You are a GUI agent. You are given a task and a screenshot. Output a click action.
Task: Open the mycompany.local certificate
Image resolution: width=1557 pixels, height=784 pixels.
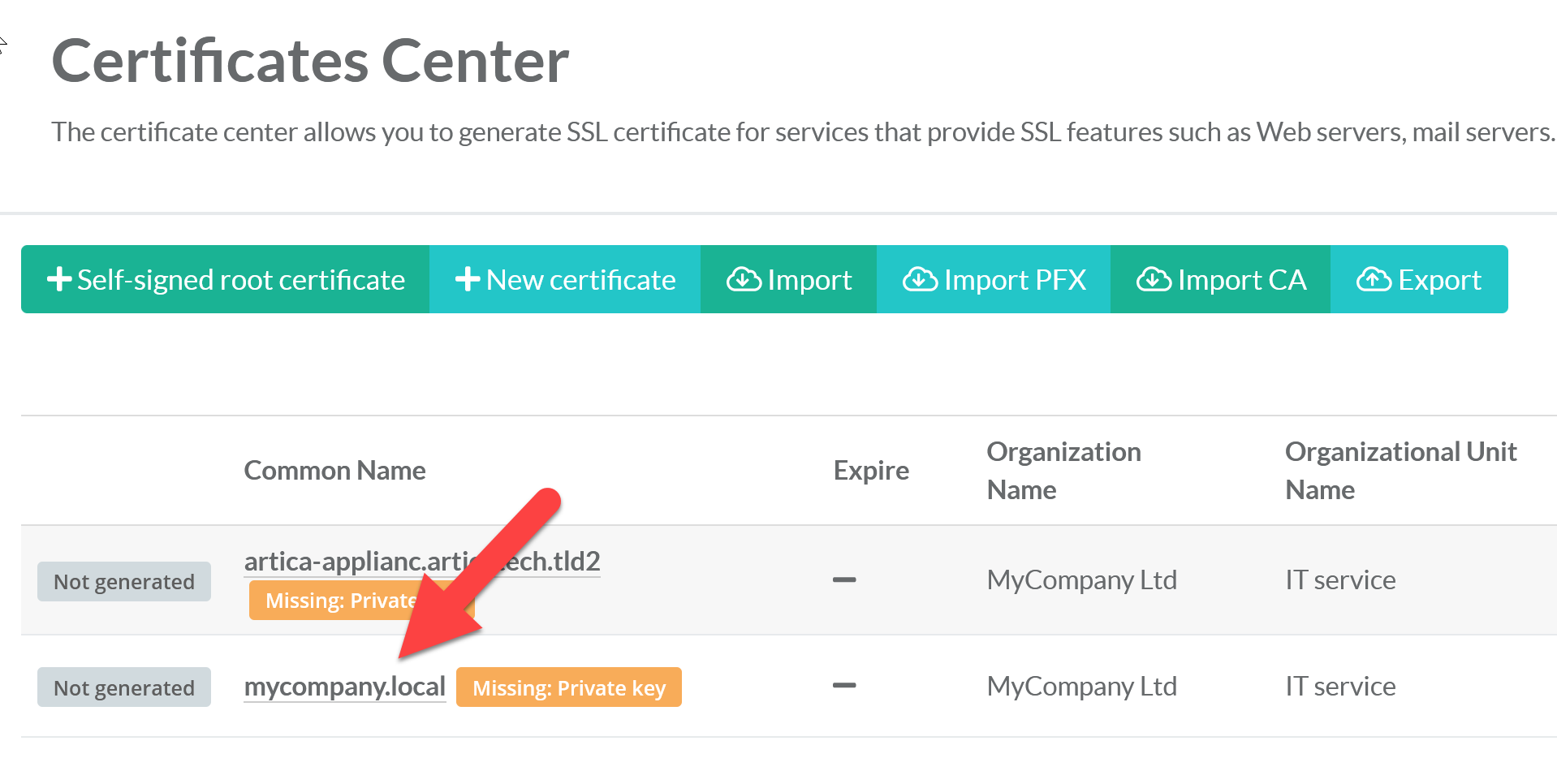344,687
